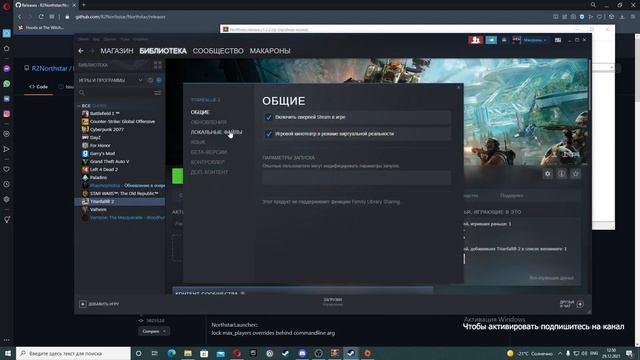Collapse the ВСЕ games category
This screenshot has width=640, height=360.
(x=79, y=106)
